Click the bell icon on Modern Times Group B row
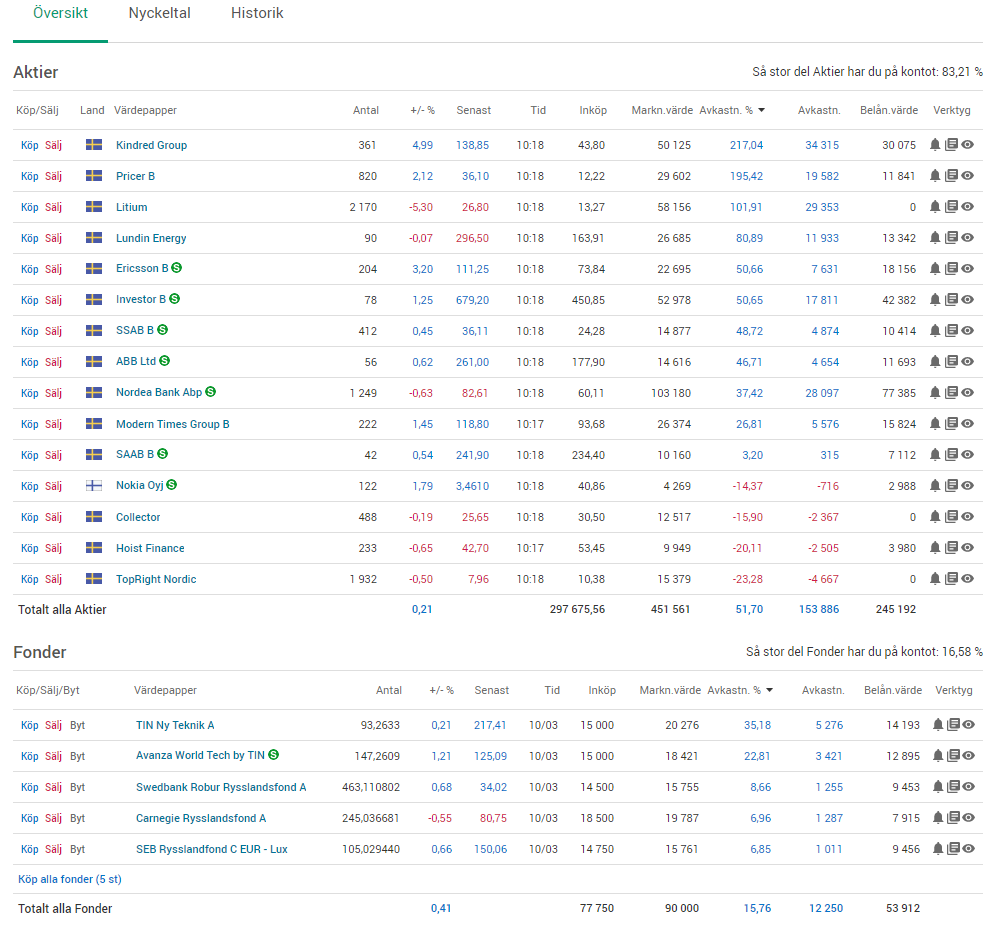Viewport: 1000px width, 931px height. (935, 423)
